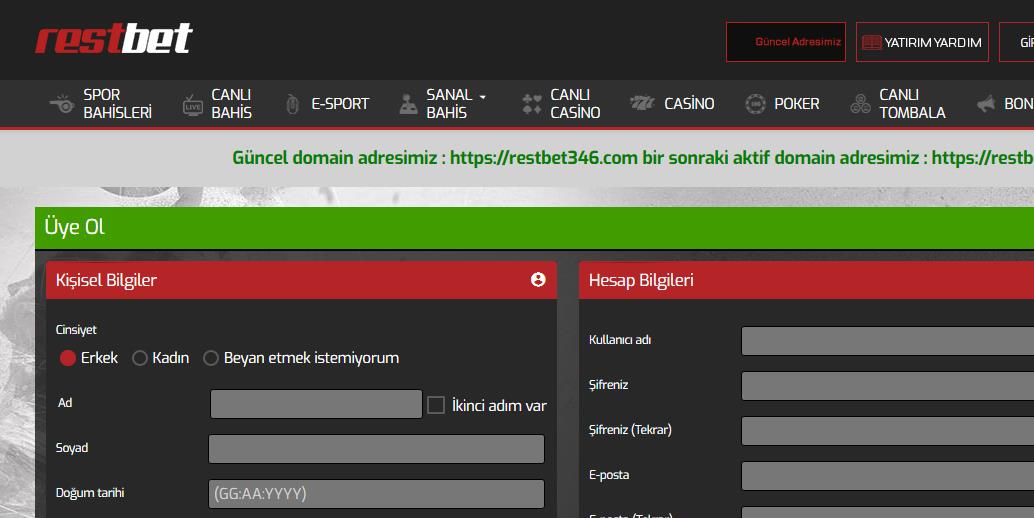Click the 777 icon beside Casino
The height and width of the screenshot is (518, 1034).
642,103
